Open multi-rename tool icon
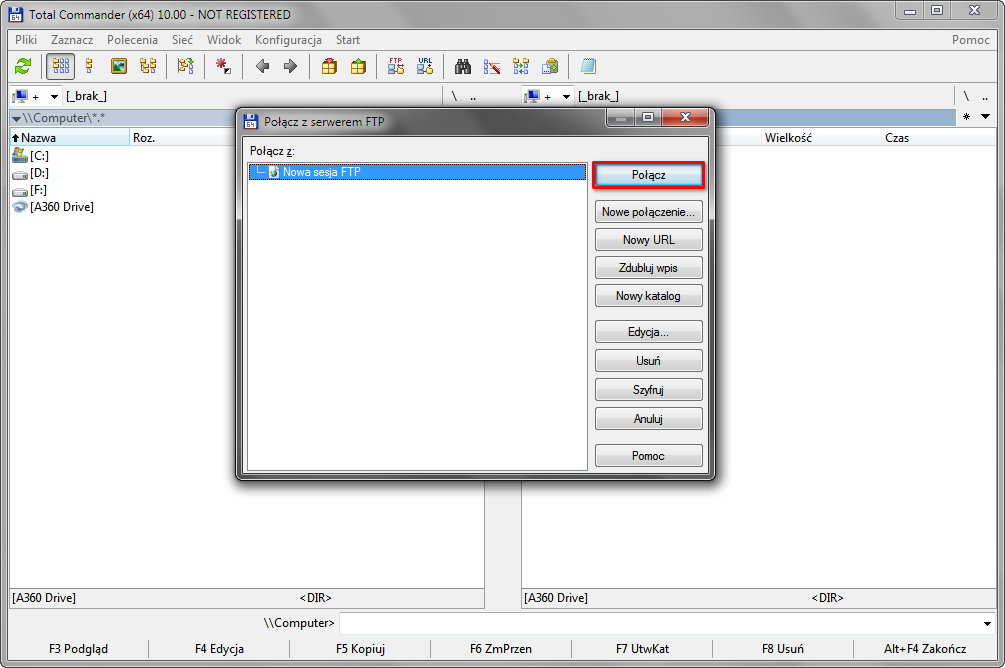1005x668 pixels. pyautogui.click(x=492, y=66)
